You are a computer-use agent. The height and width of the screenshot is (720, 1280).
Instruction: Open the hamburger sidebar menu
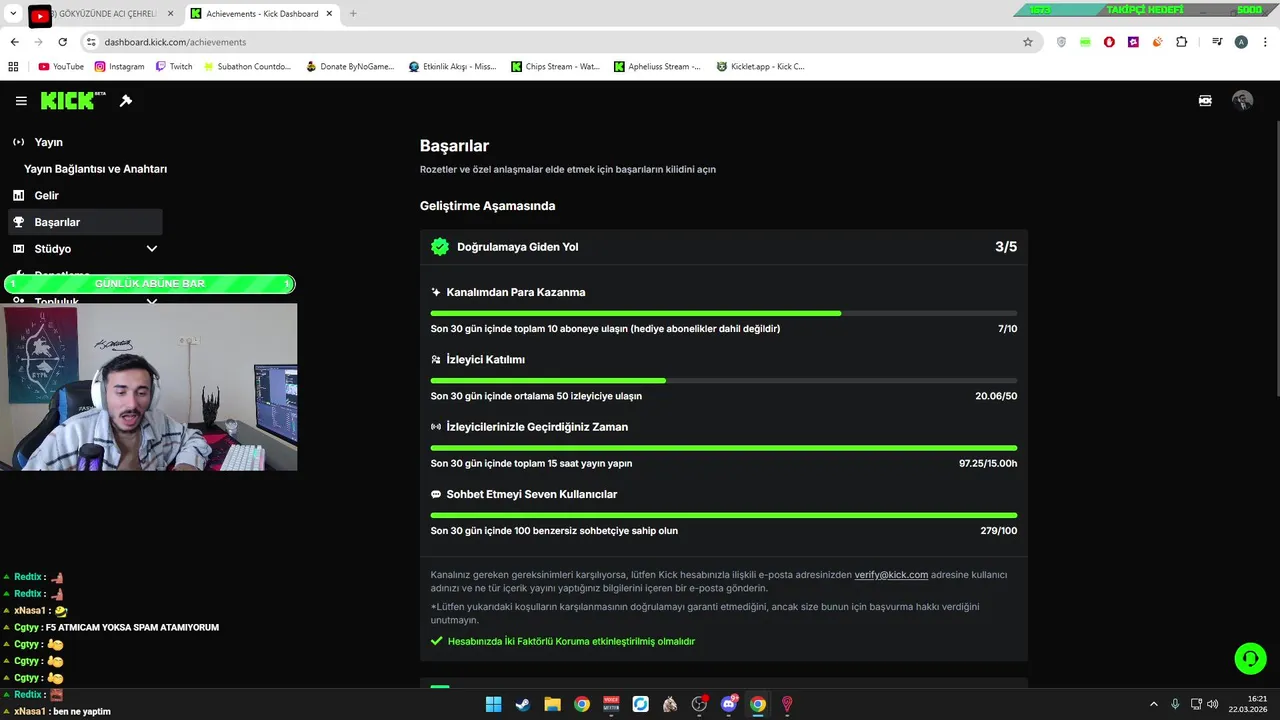click(21, 101)
